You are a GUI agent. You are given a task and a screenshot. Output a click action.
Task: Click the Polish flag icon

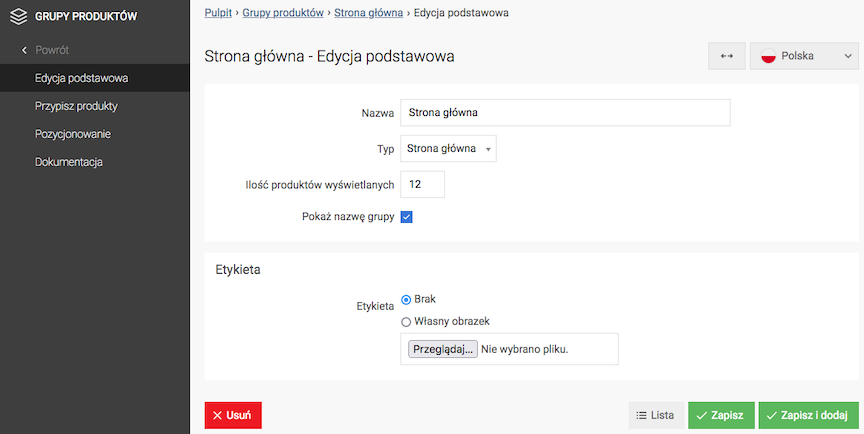pyautogui.click(x=768, y=56)
